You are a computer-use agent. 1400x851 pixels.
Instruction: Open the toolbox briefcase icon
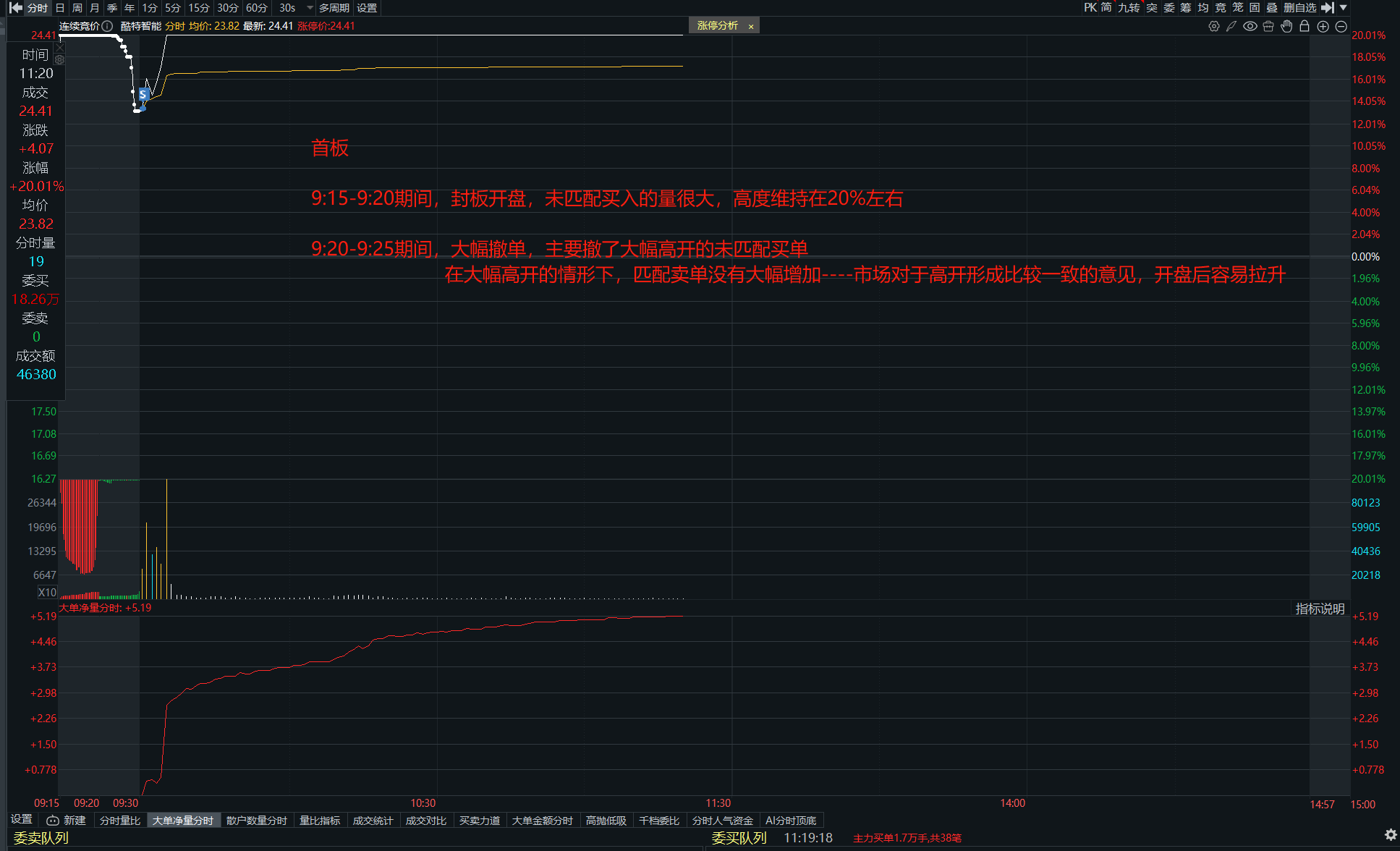pos(1268,26)
